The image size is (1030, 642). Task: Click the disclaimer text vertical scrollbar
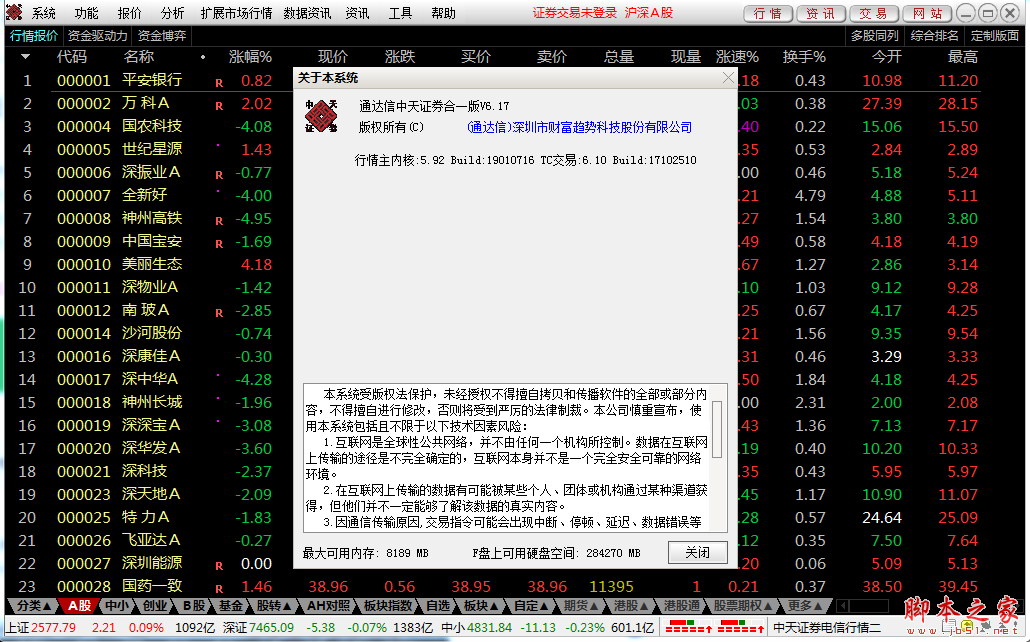click(717, 429)
